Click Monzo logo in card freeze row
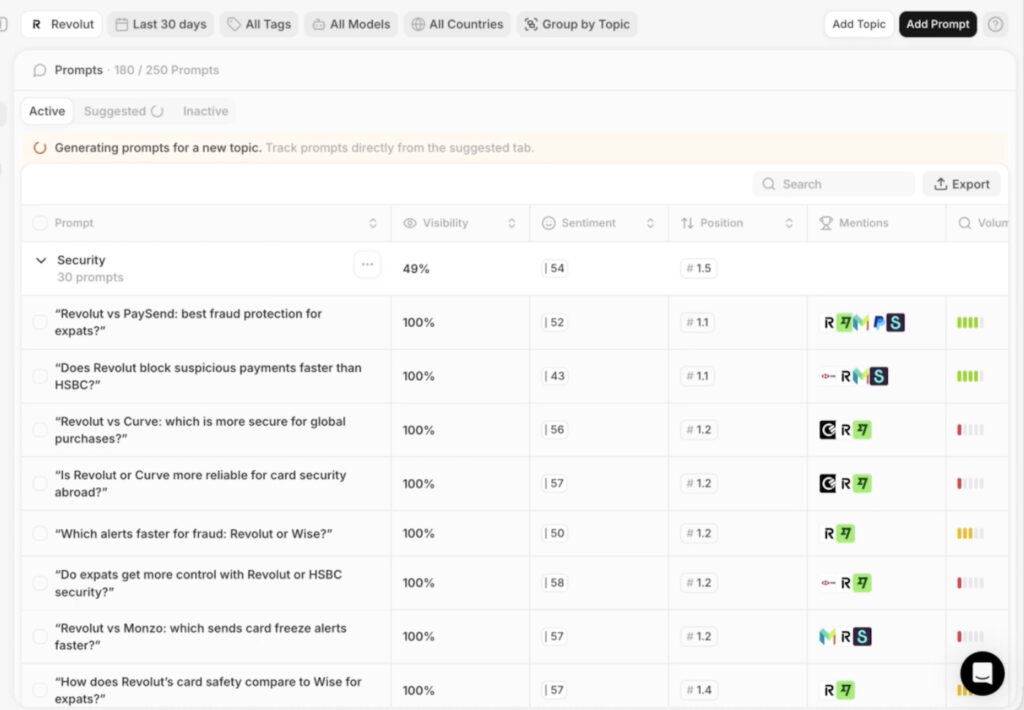Viewport: 1024px width, 710px height. point(827,636)
